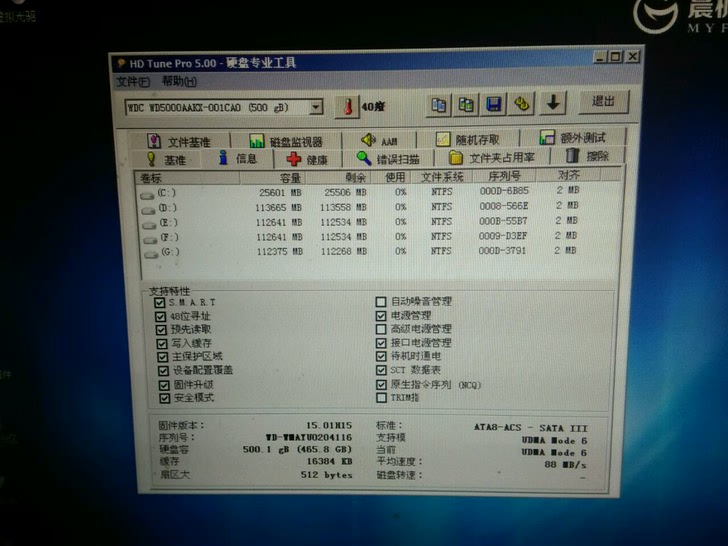Click 序列号 column header
The width and height of the screenshot is (728, 546).
tap(505, 176)
